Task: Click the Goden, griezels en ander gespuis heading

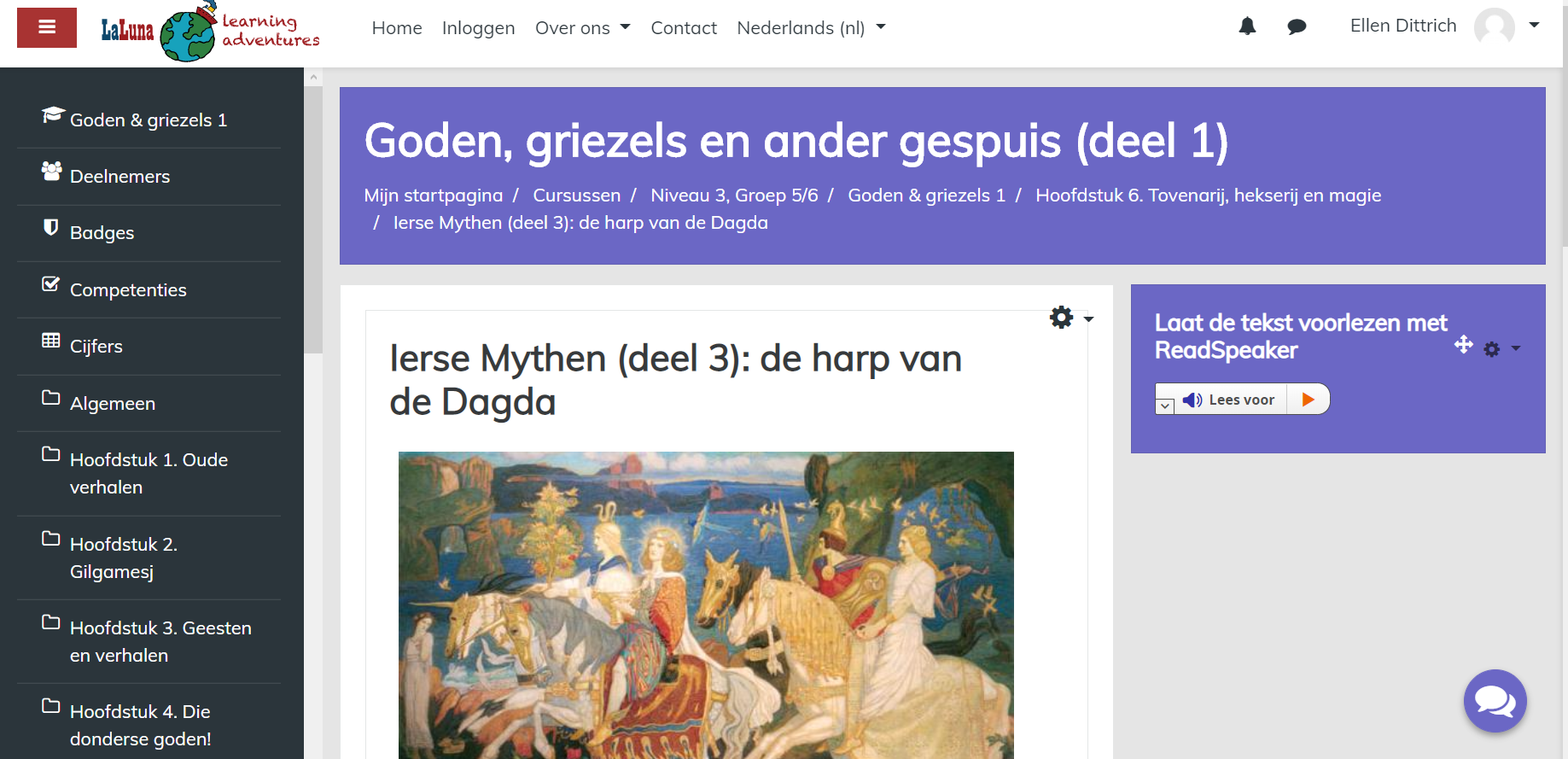Action: tap(796, 141)
